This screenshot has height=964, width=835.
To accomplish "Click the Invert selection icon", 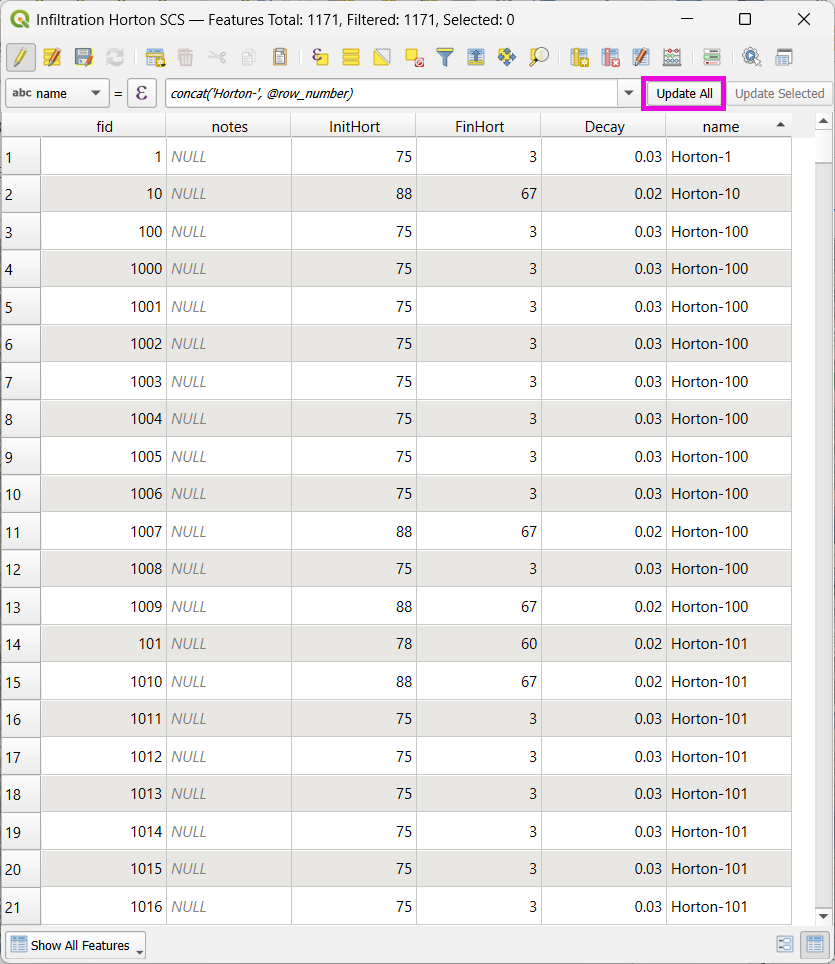I will 382,57.
